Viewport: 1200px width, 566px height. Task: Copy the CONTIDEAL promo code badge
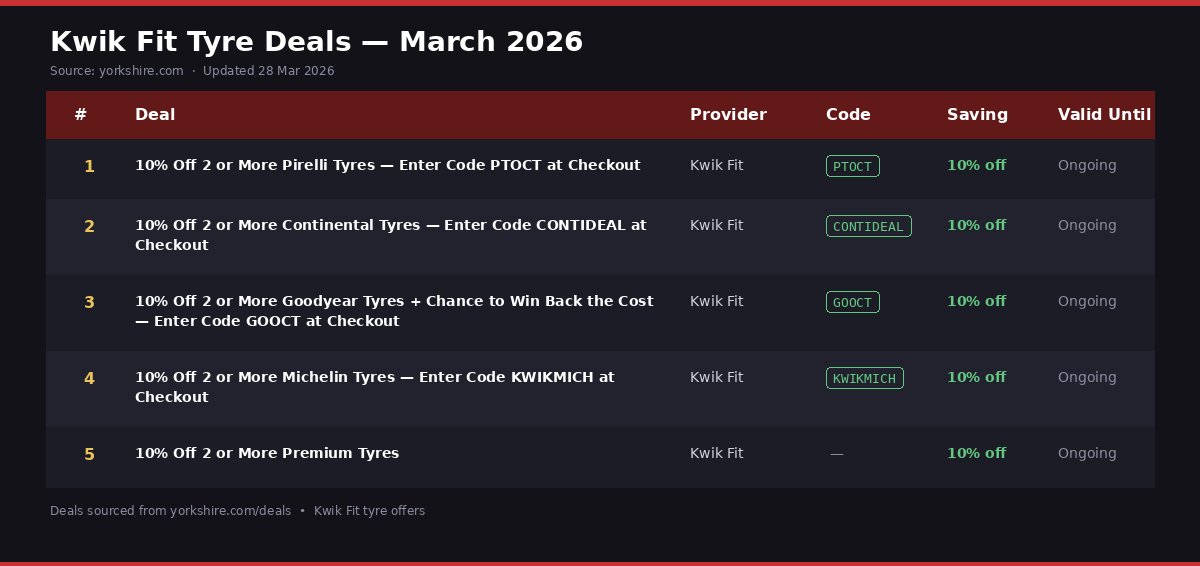pyautogui.click(x=868, y=226)
